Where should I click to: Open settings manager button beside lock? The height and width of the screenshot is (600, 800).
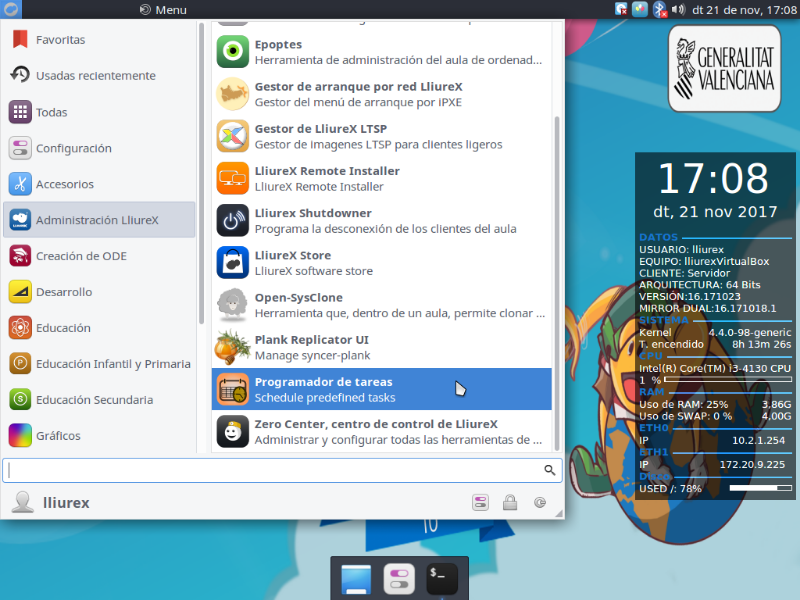(x=480, y=503)
